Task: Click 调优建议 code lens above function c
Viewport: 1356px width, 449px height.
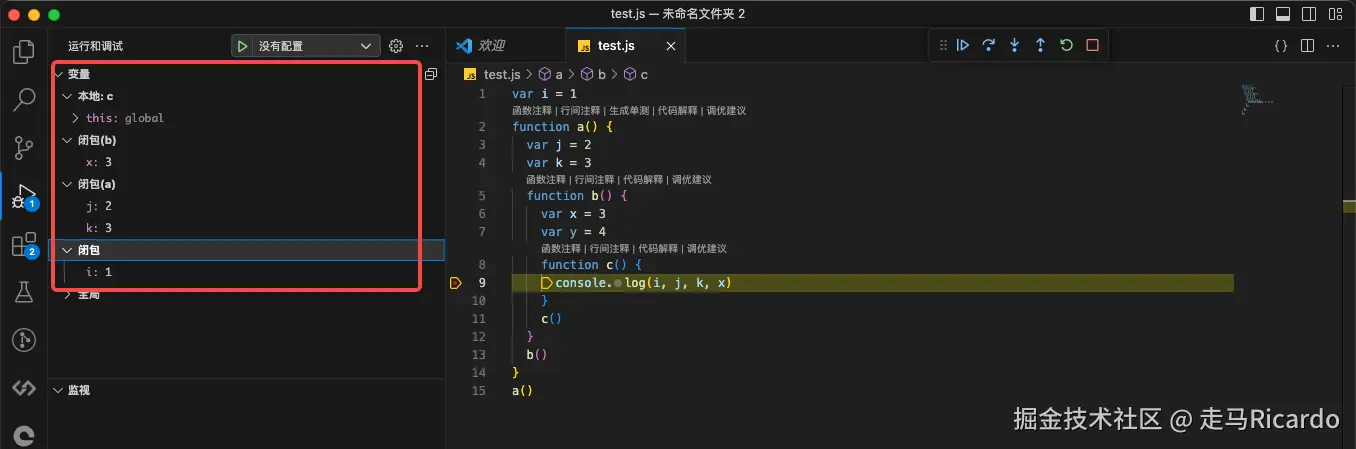Action: coord(706,249)
